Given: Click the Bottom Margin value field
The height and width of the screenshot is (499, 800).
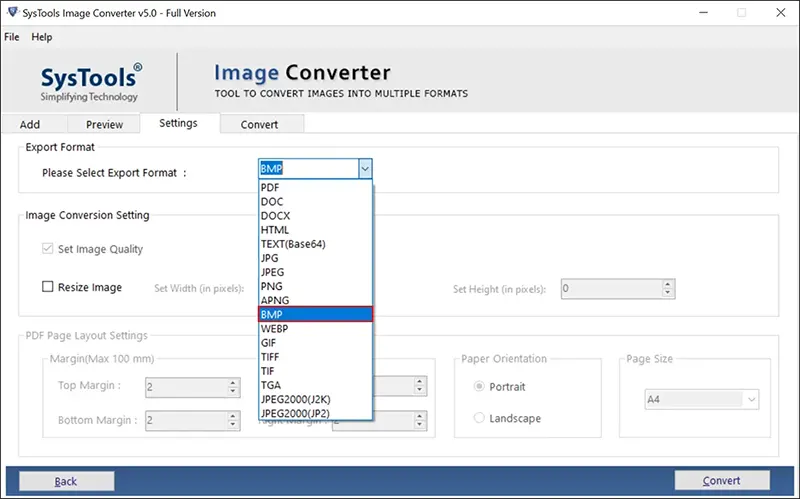Looking at the screenshot, I should tap(186, 420).
